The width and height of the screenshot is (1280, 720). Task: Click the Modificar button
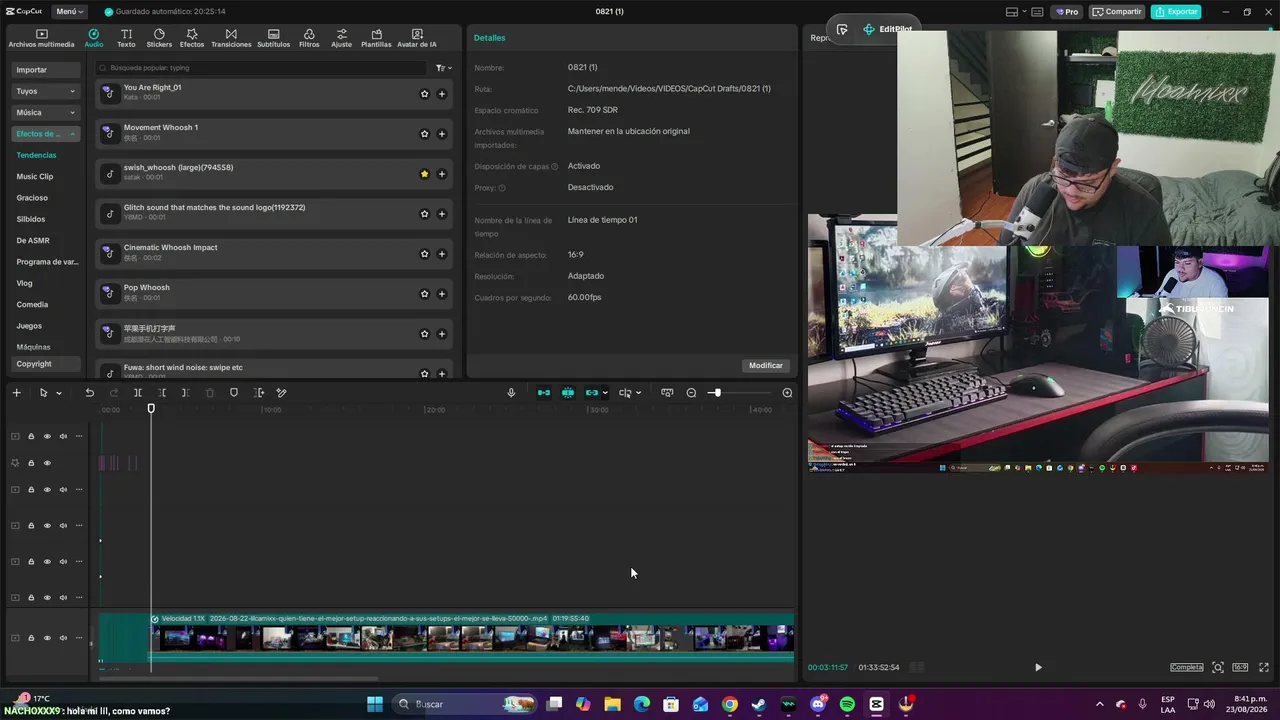click(766, 366)
